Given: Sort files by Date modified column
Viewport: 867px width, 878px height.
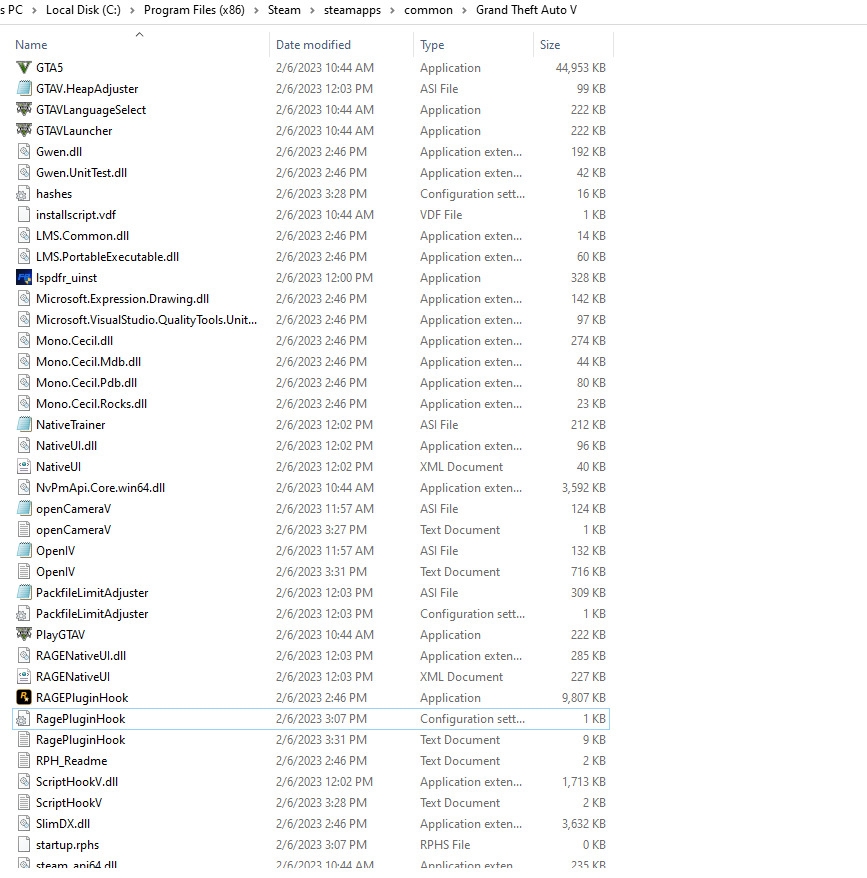Looking at the screenshot, I should coord(313,45).
